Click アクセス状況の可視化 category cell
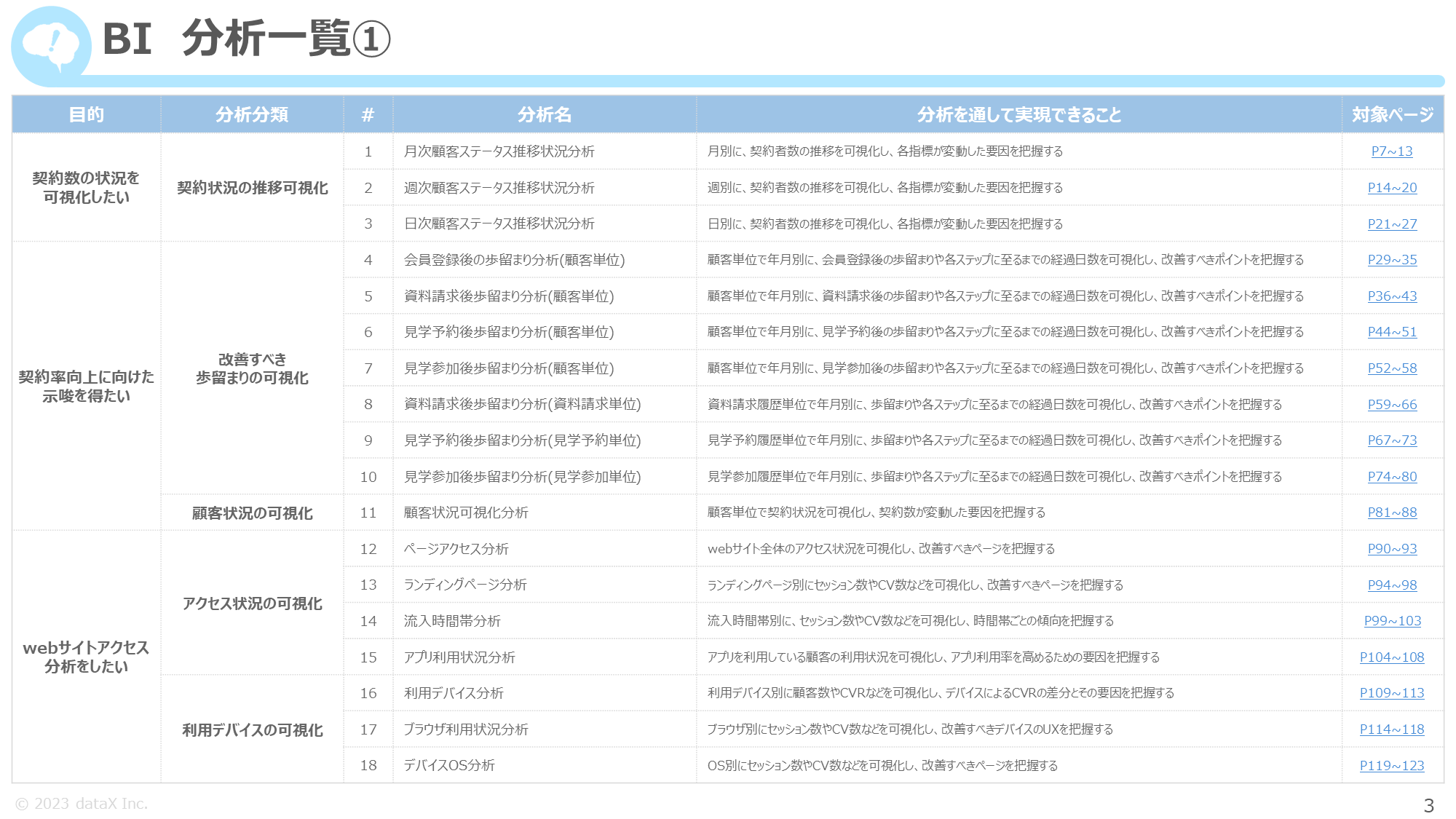The height and width of the screenshot is (819, 1456). [252, 604]
